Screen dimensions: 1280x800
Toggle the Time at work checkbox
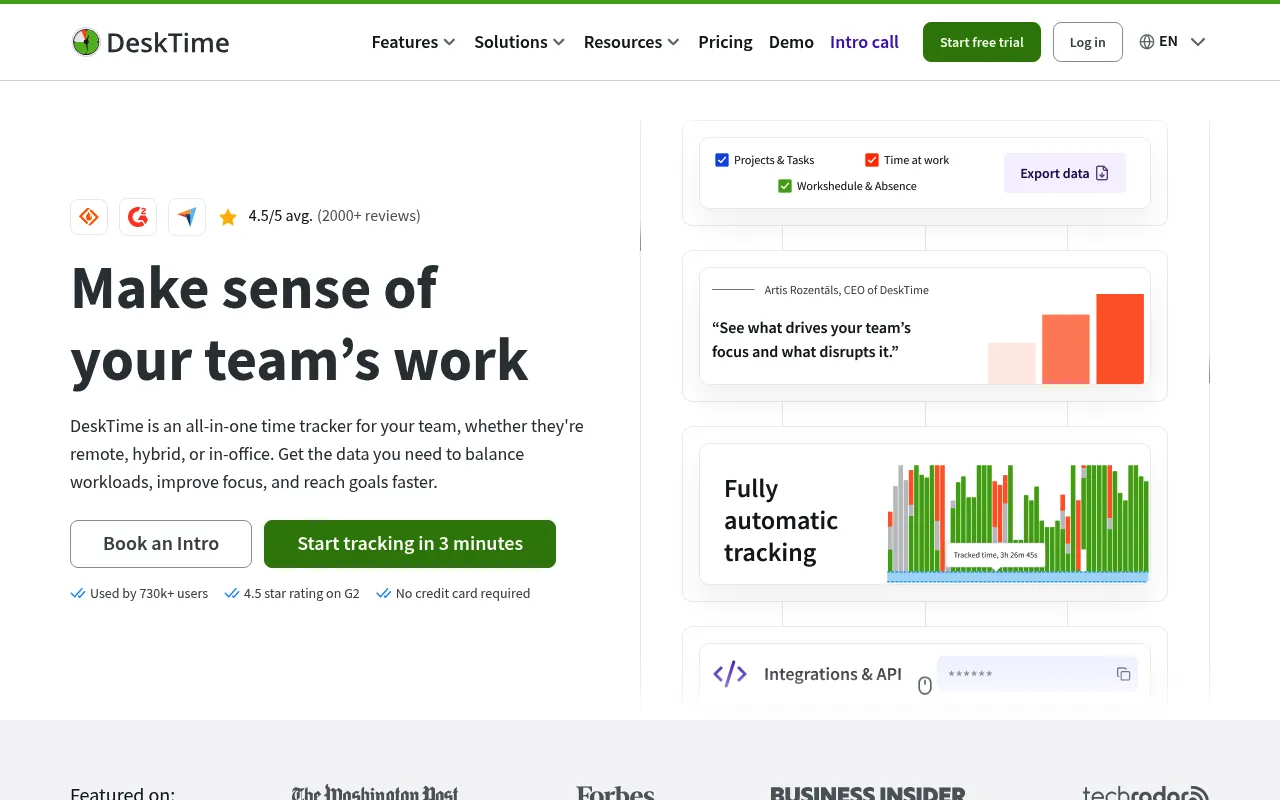(872, 160)
